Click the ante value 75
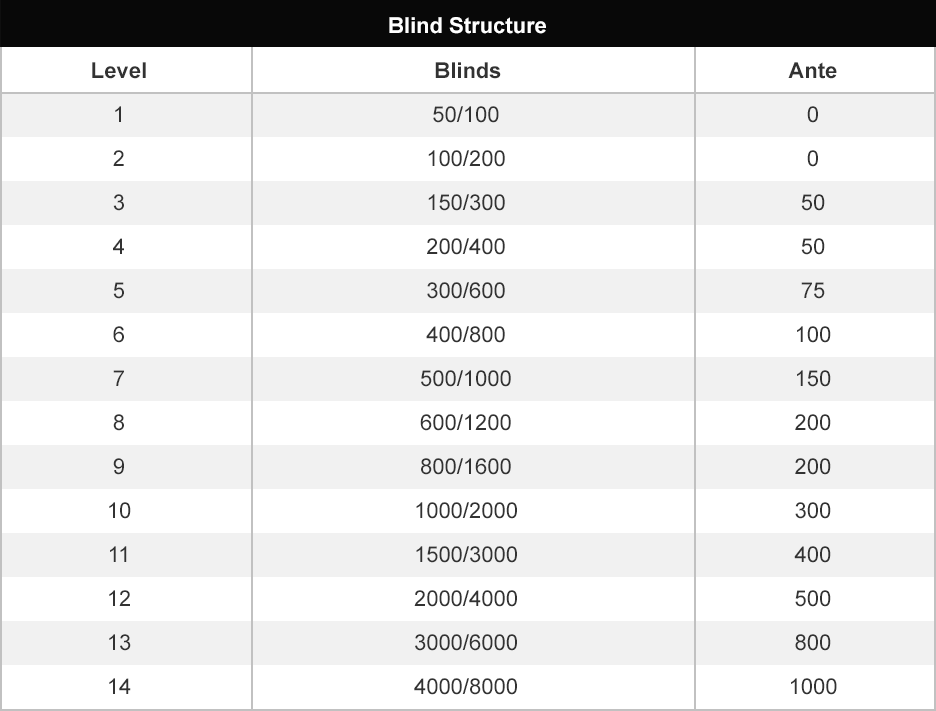Viewport: 936px width, 711px height. coord(812,291)
